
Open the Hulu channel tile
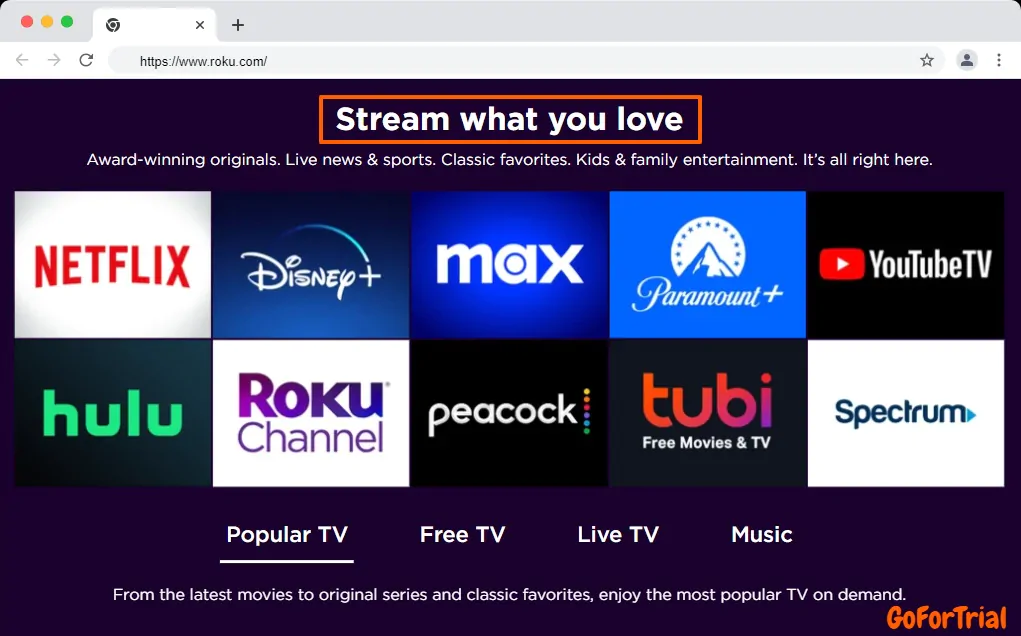click(x=113, y=413)
